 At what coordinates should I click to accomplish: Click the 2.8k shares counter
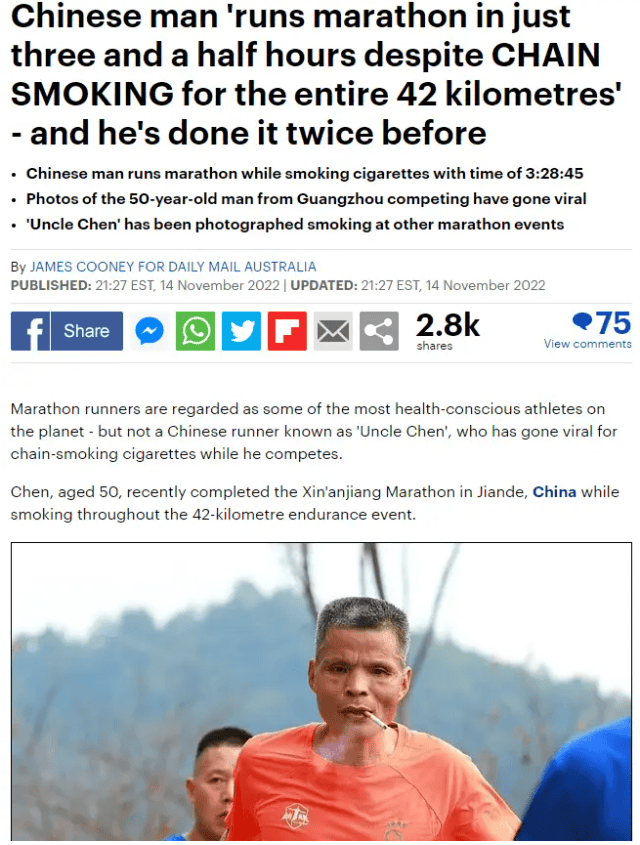(447, 331)
